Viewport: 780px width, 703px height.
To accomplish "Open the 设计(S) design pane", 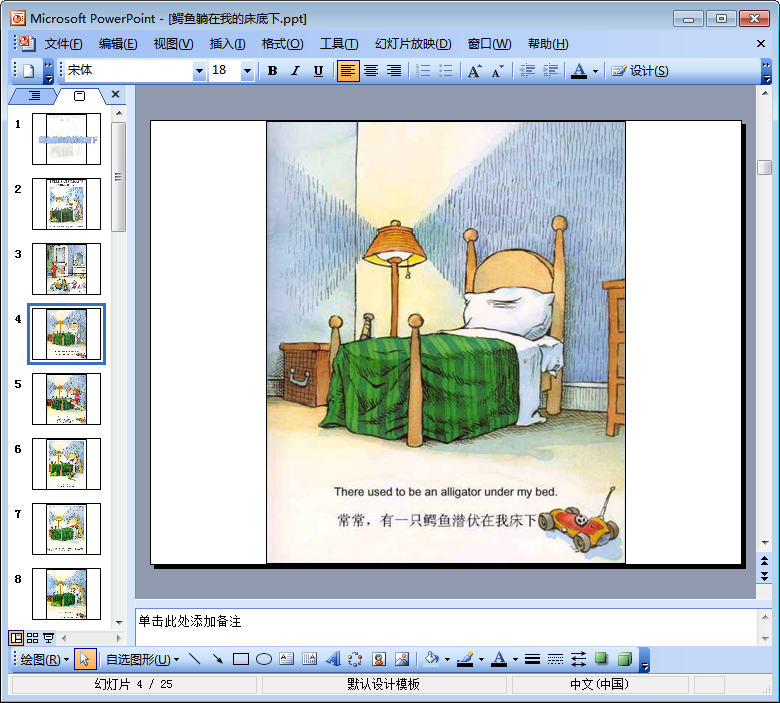I will click(640, 71).
